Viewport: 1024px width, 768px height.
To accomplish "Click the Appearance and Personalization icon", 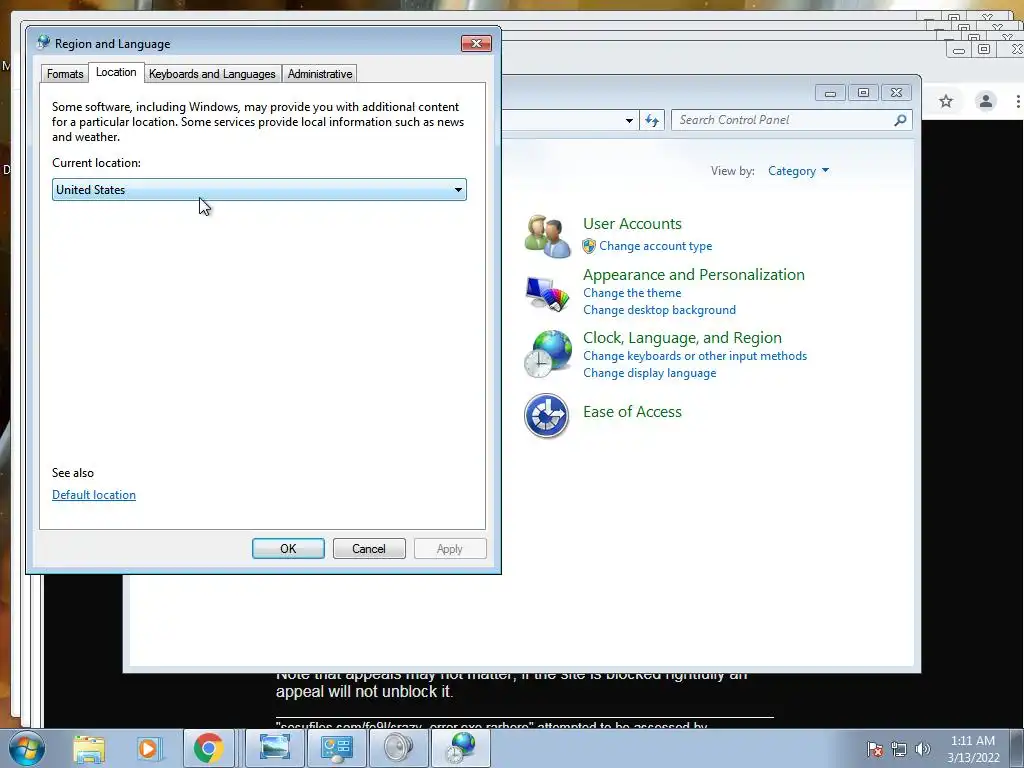I will 547,293.
